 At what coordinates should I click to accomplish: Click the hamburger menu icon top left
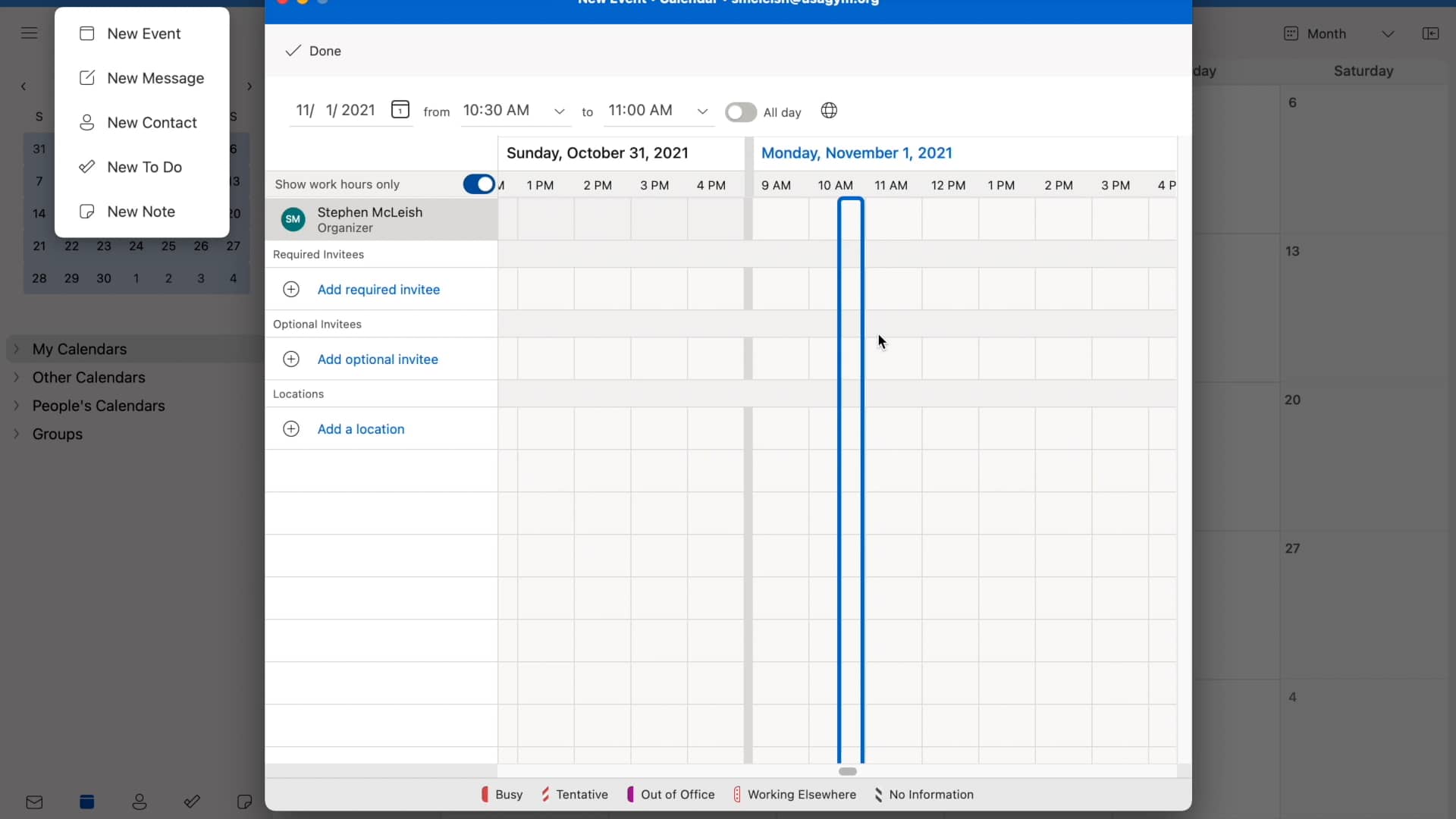pos(30,33)
